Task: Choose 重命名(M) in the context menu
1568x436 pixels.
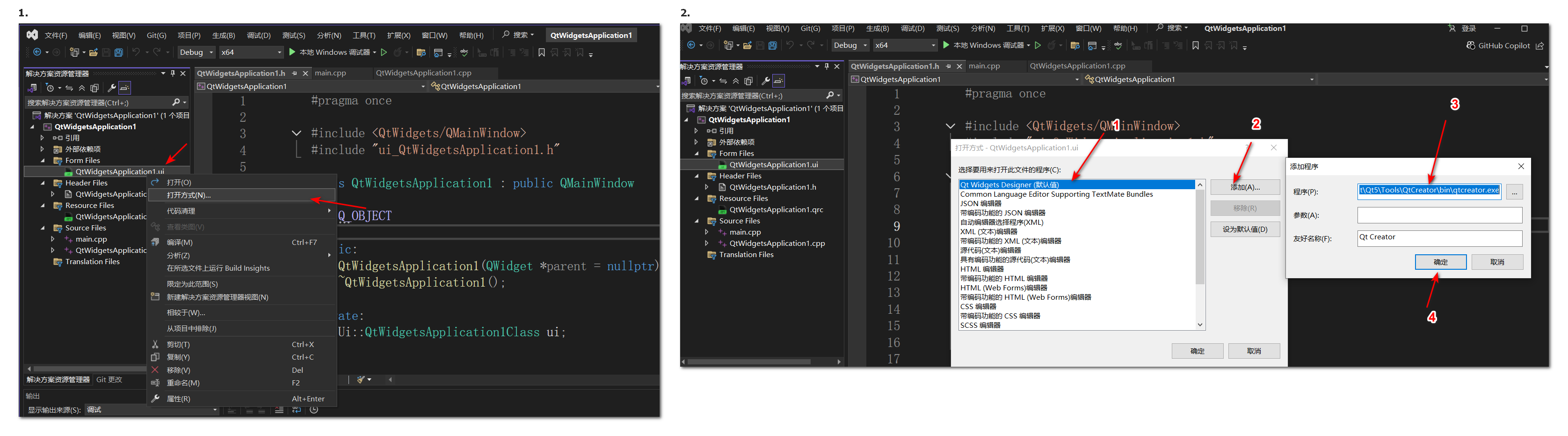Action: 242,383
